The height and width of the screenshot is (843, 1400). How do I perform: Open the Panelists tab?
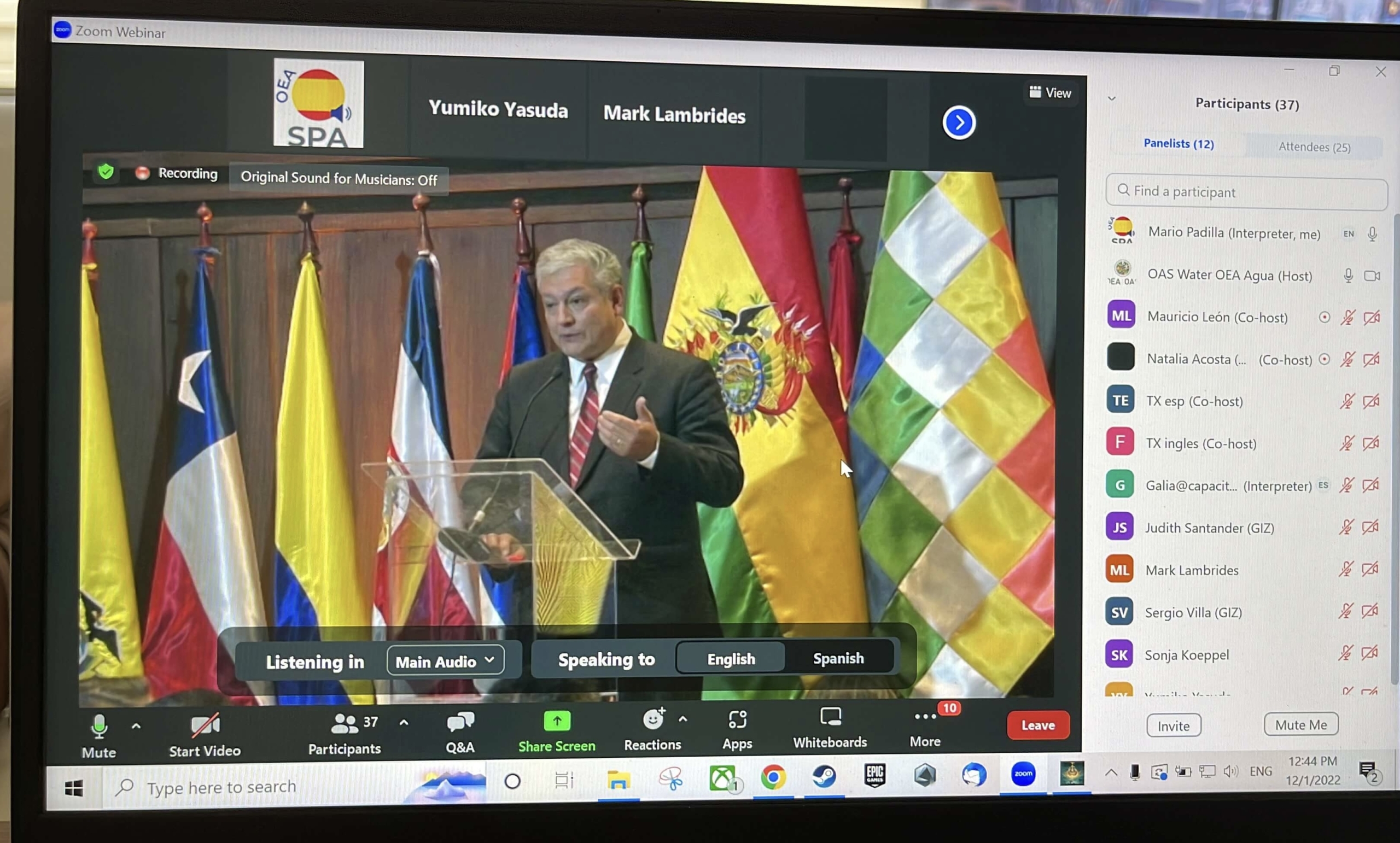1179,144
